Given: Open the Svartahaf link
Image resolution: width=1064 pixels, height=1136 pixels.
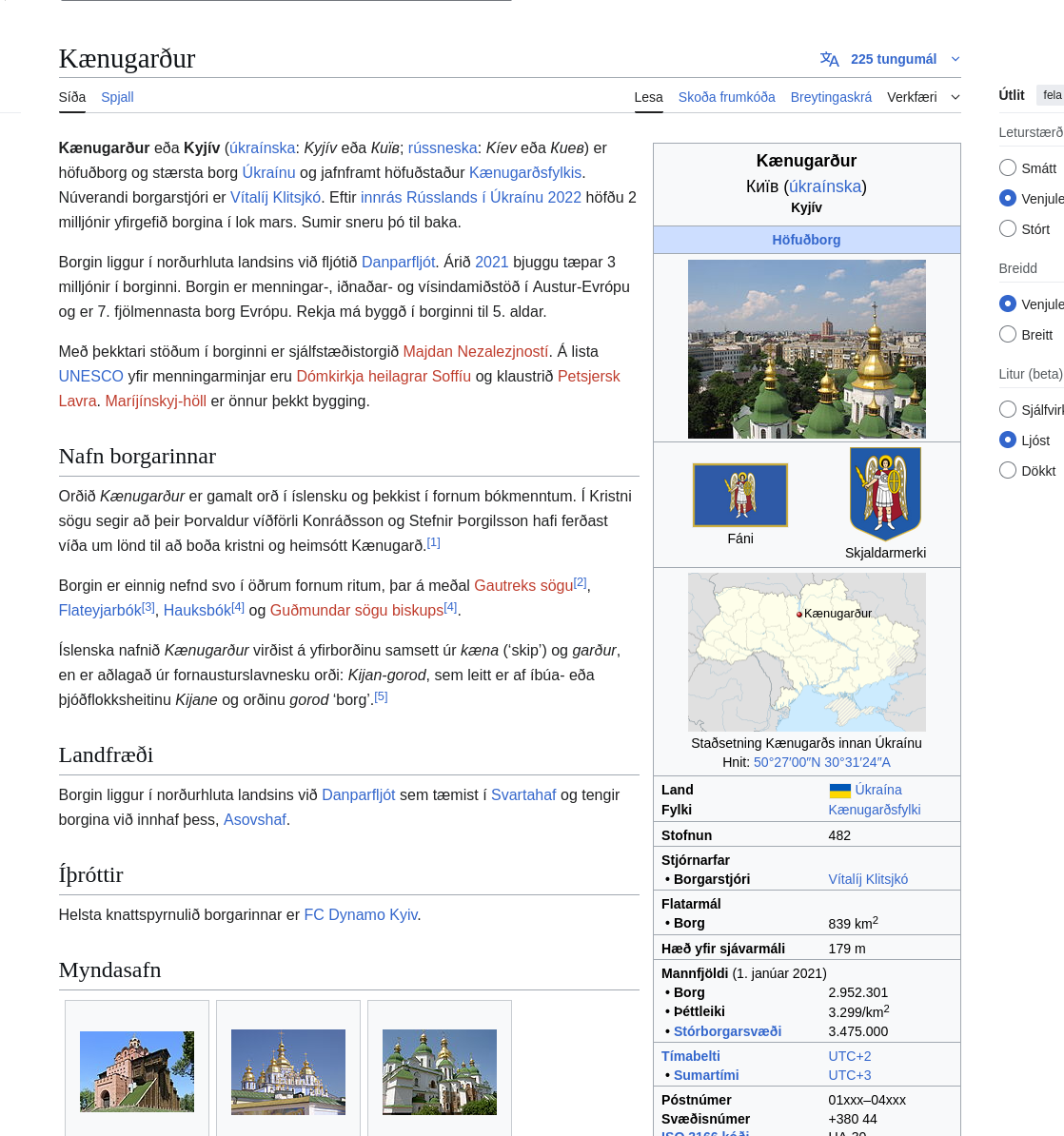Looking at the screenshot, I should coord(523,795).
